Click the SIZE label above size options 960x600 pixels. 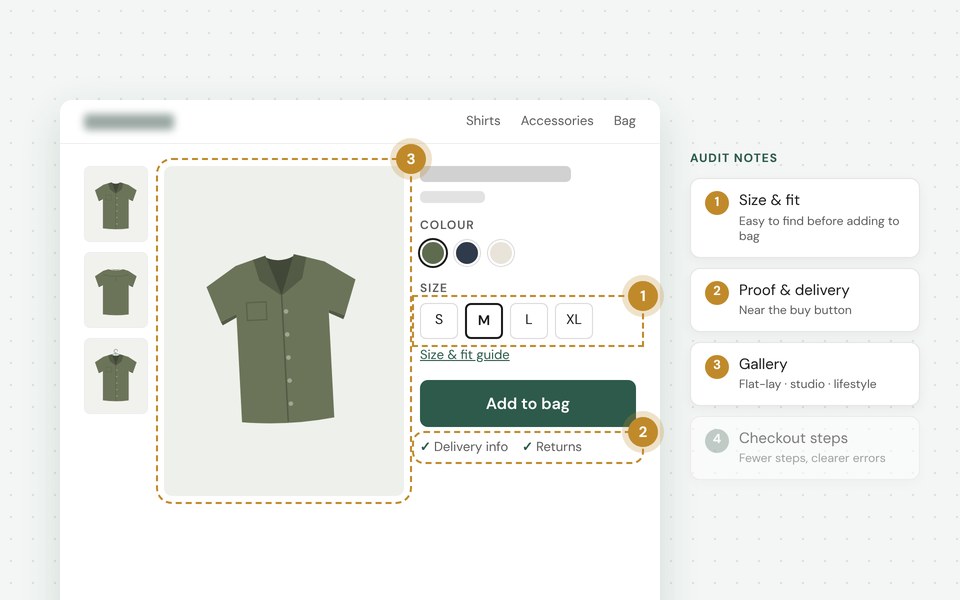[x=433, y=288]
